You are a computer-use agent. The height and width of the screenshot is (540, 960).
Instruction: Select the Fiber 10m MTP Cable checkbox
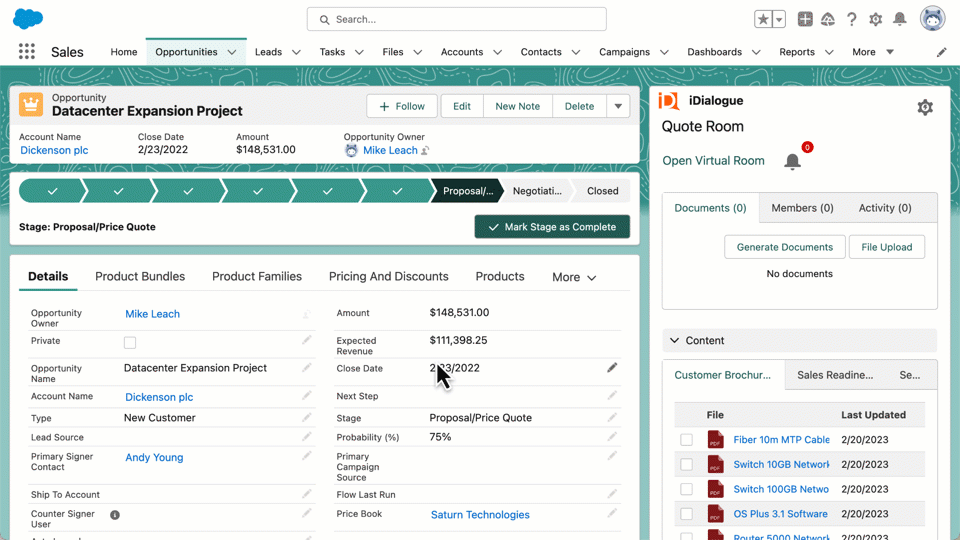click(x=686, y=440)
